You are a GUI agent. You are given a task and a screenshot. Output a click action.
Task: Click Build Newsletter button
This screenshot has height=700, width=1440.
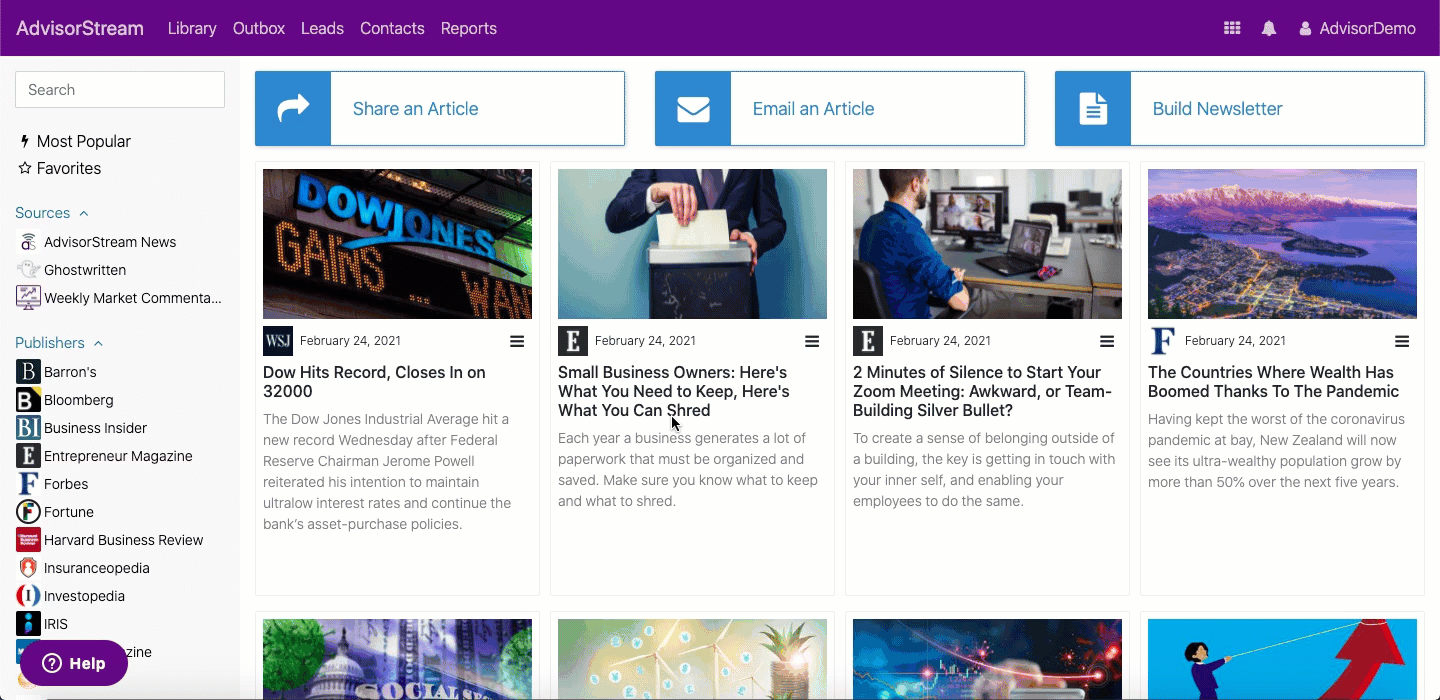click(1240, 109)
